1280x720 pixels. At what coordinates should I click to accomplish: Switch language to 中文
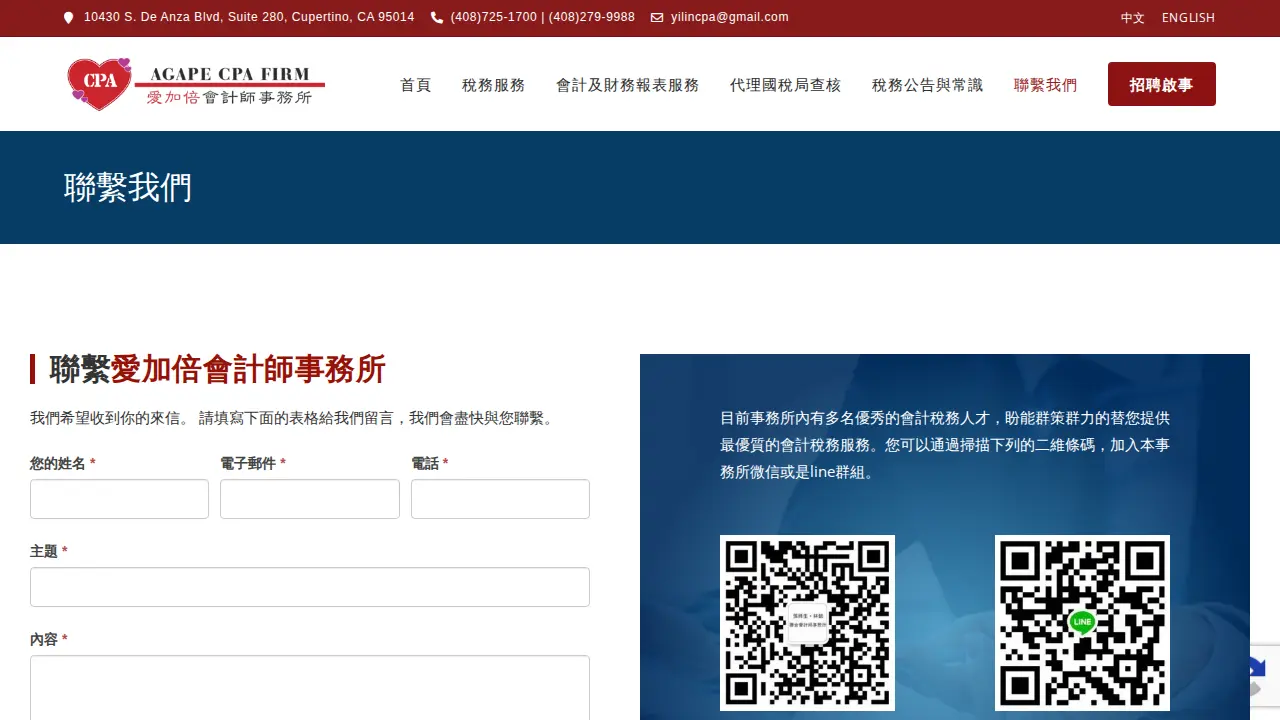(1132, 18)
